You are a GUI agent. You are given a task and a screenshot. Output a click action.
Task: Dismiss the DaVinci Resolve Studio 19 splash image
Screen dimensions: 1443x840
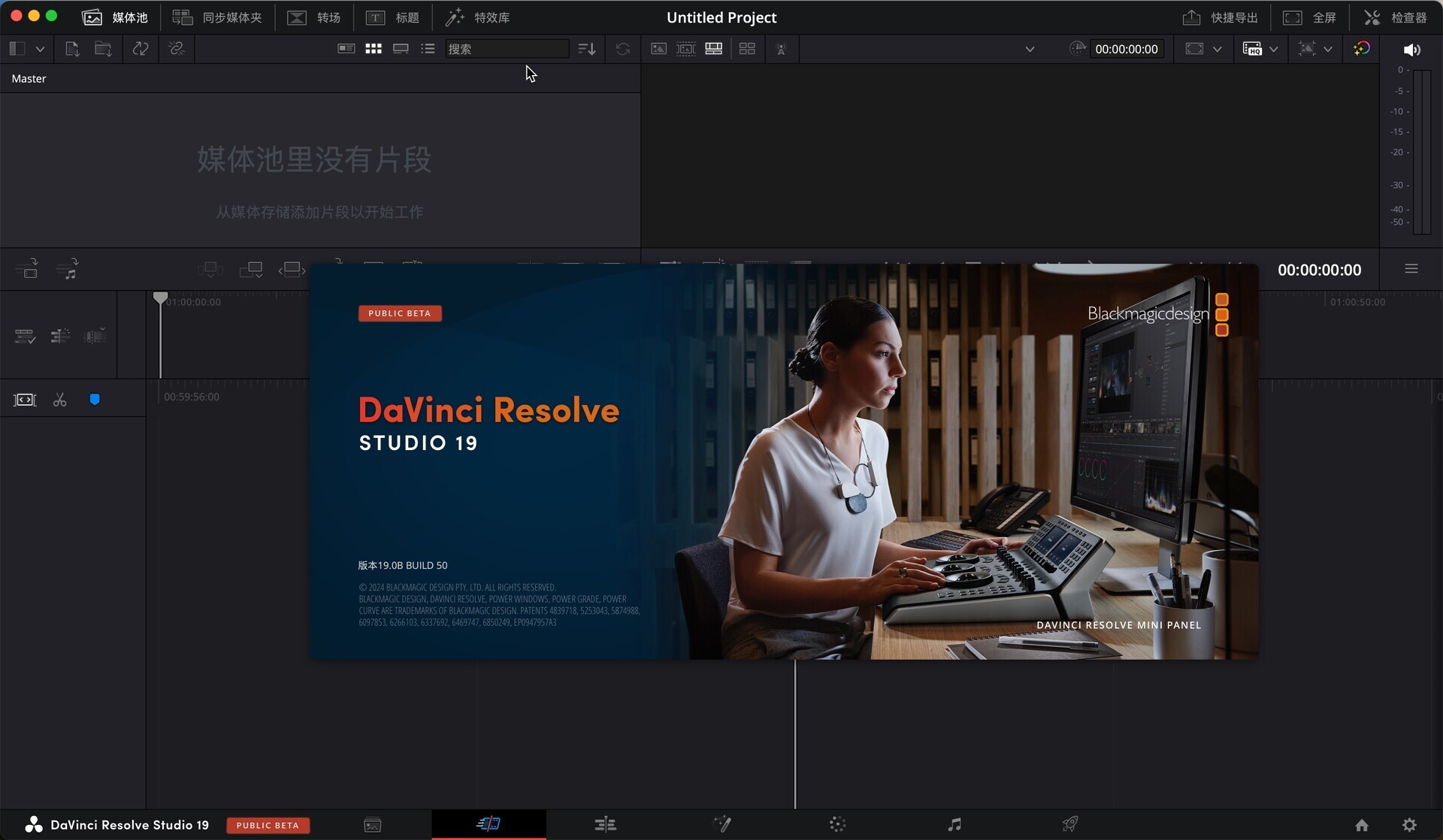point(784,461)
